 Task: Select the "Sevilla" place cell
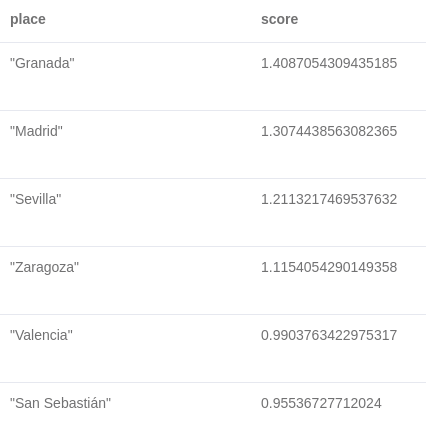36,199
